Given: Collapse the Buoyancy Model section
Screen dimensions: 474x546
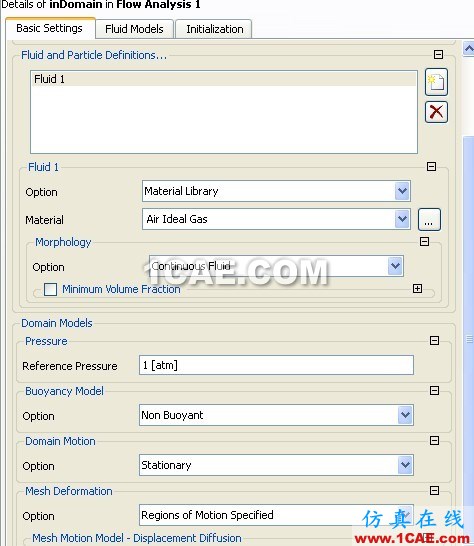Looking at the screenshot, I should pos(434,390).
